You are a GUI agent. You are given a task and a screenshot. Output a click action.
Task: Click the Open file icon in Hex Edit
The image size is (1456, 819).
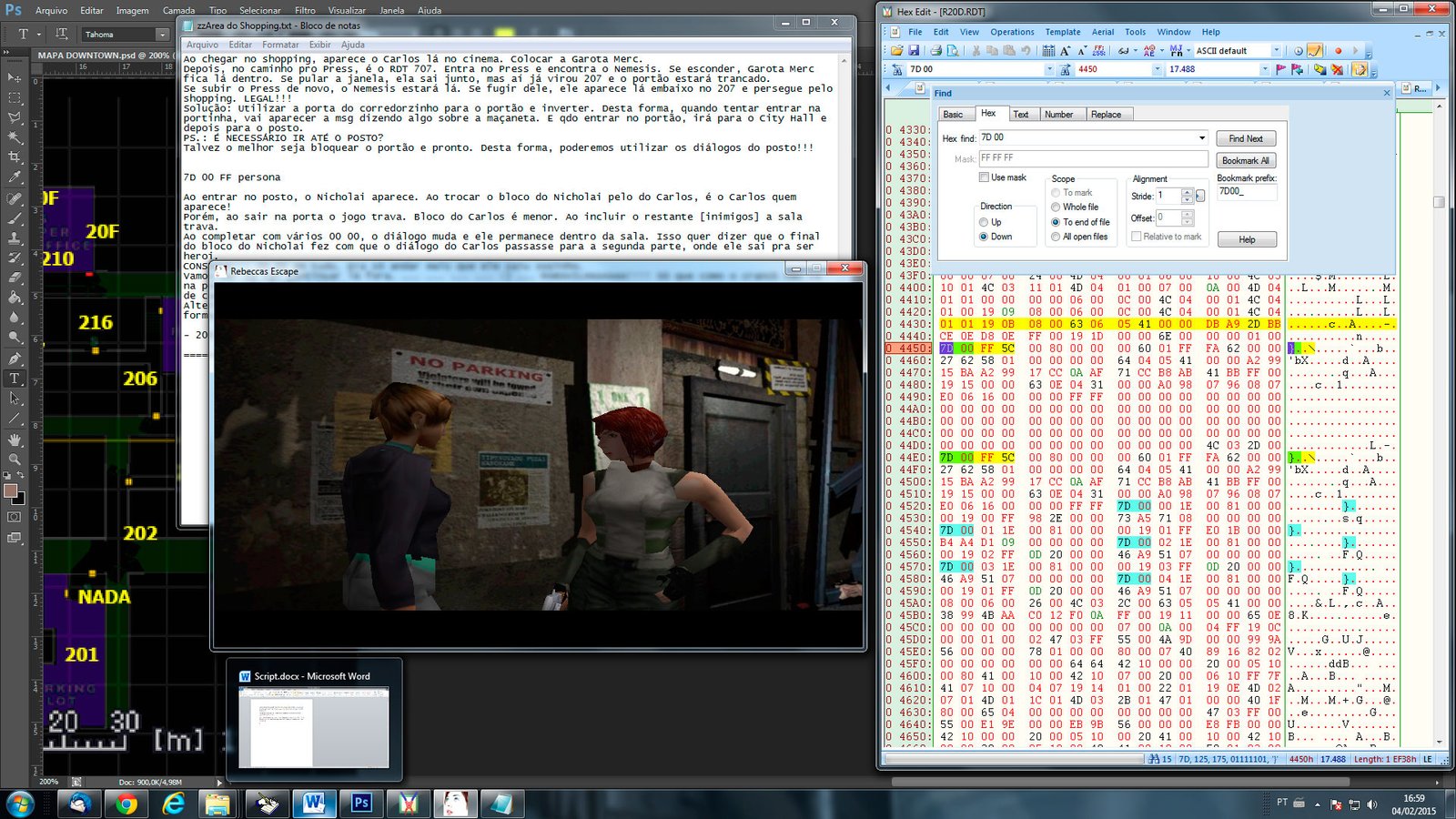[x=896, y=51]
